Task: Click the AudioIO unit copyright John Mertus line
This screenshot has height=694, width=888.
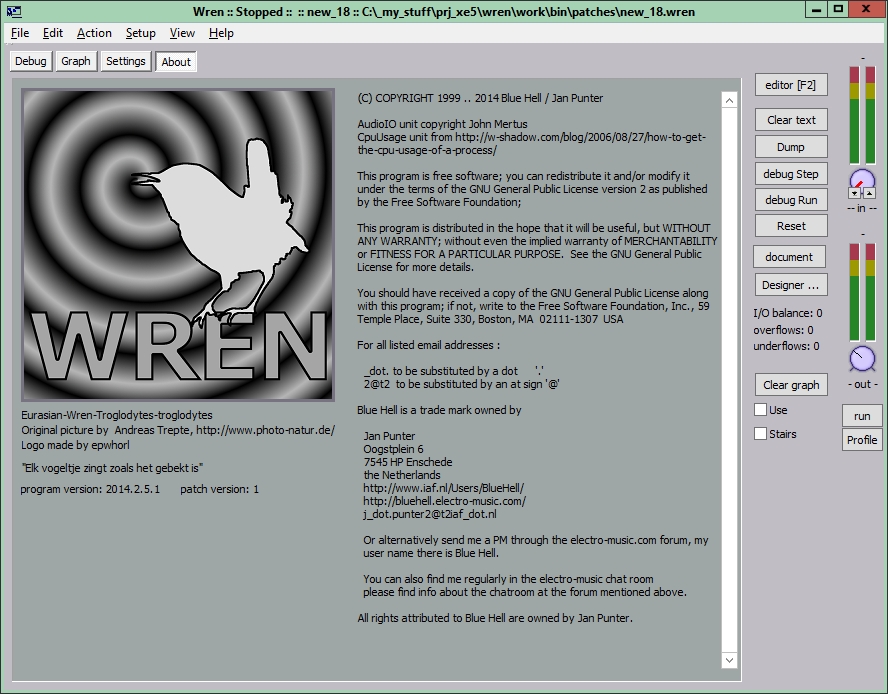Action: 442,124
